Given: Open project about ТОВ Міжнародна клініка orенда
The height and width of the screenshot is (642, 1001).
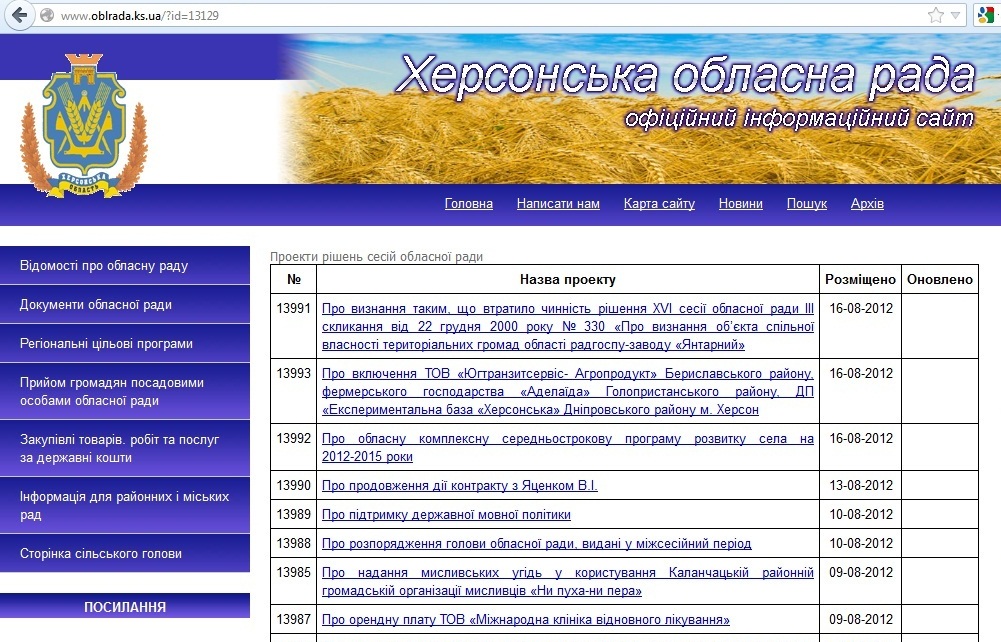Looking at the screenshot, I should 525,620.
